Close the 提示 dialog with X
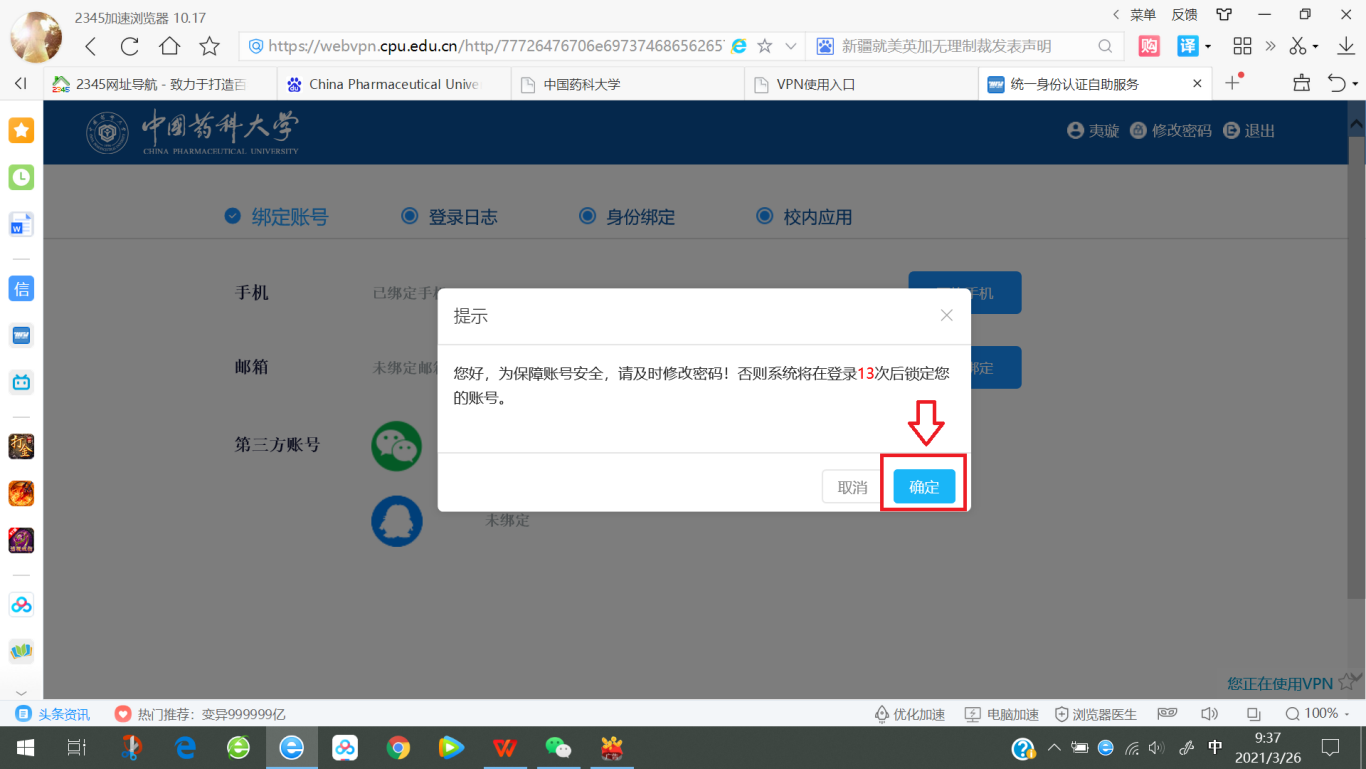 [x=946, y=316]
